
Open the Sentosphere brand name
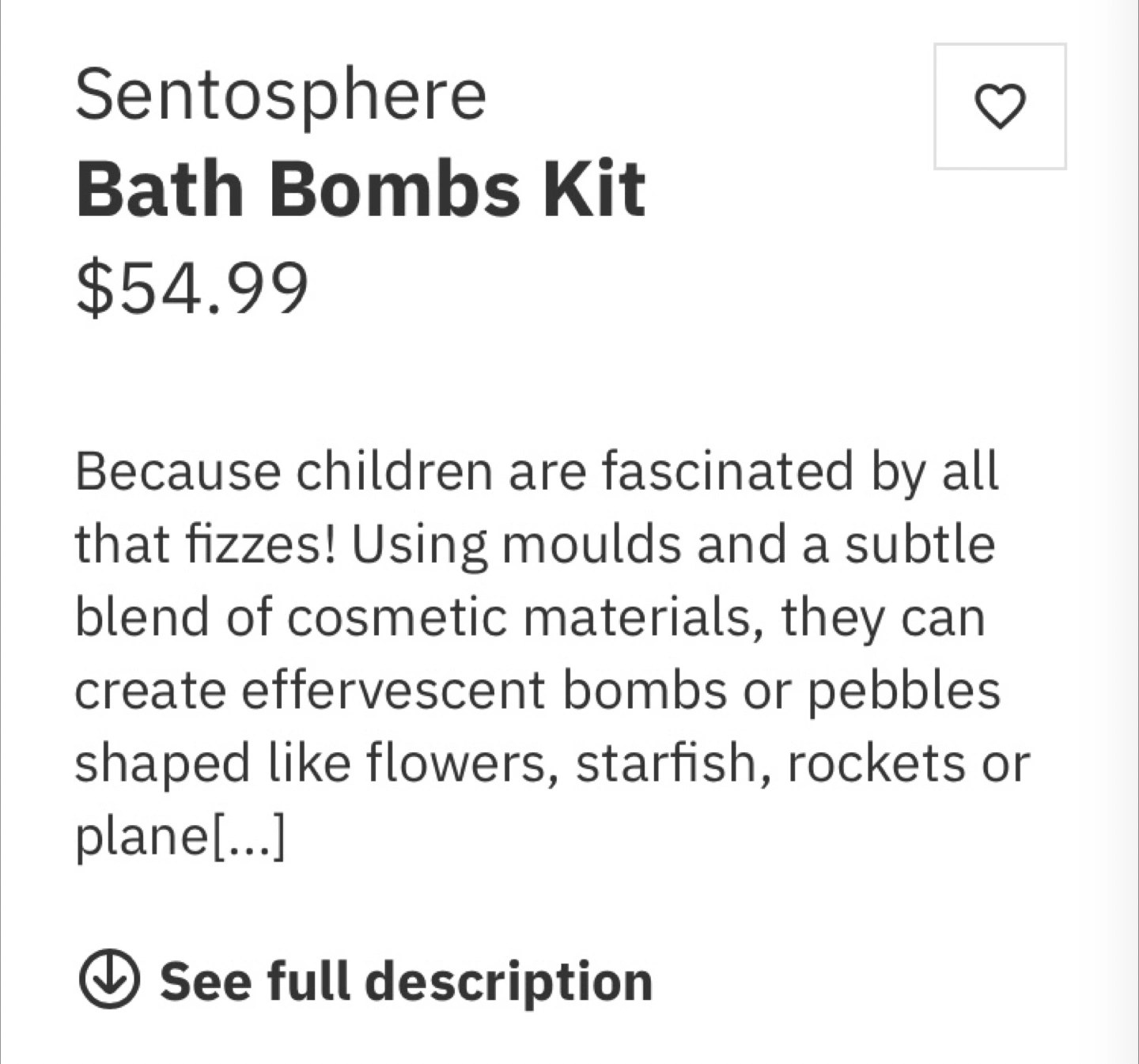[x=281, y=94]
